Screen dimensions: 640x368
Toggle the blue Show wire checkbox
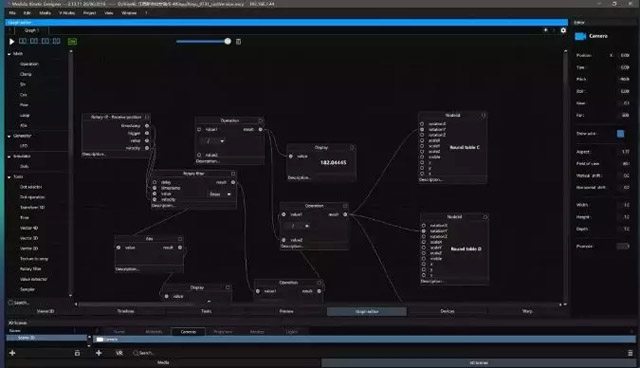pos(620,134)
